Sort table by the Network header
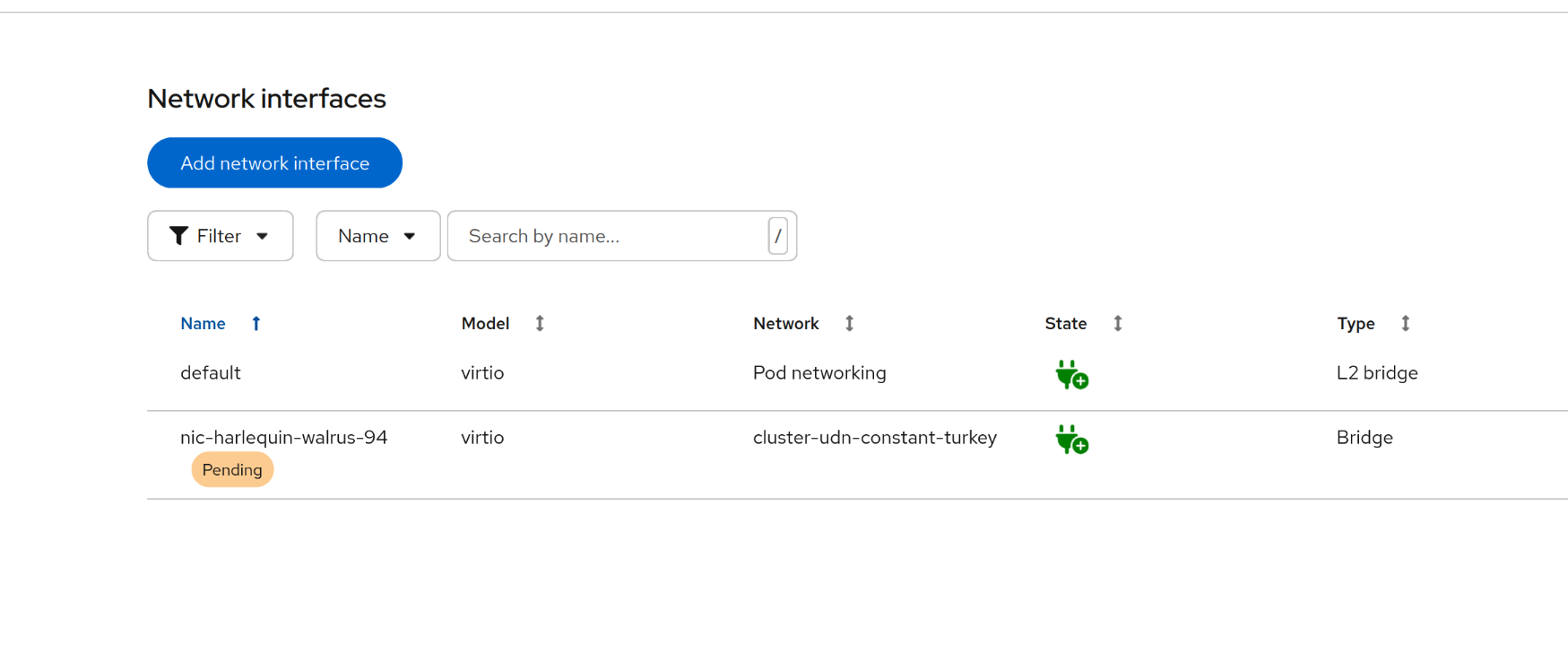Image resolution: width=1568 pixels, height=663 pixels. tap(785, 324)
